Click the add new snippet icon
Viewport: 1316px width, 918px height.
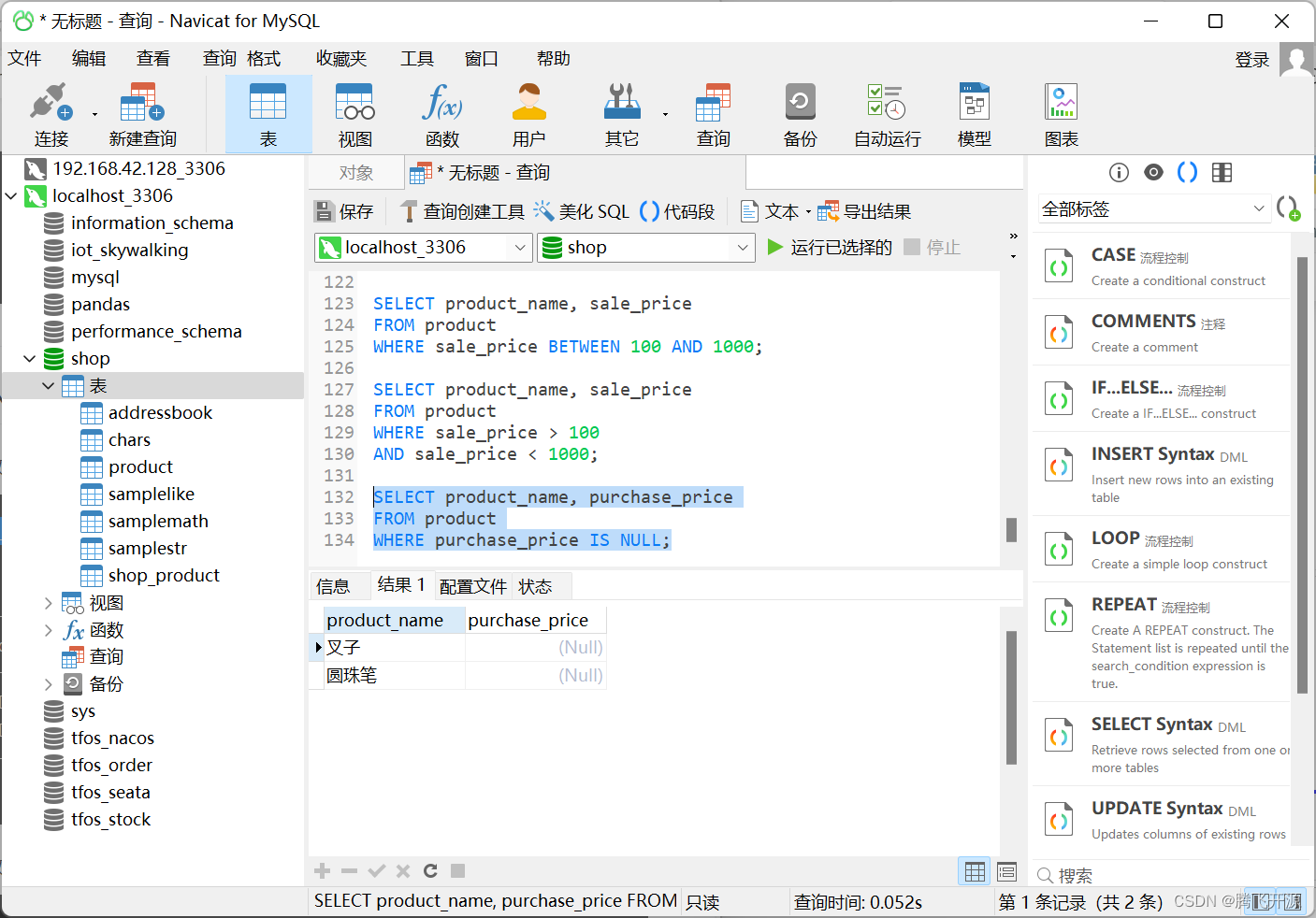[x=1289, y=208]
